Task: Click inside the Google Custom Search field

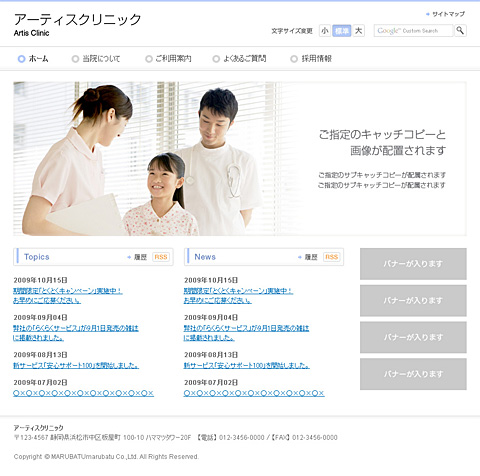Action: [x=413, y=31]
